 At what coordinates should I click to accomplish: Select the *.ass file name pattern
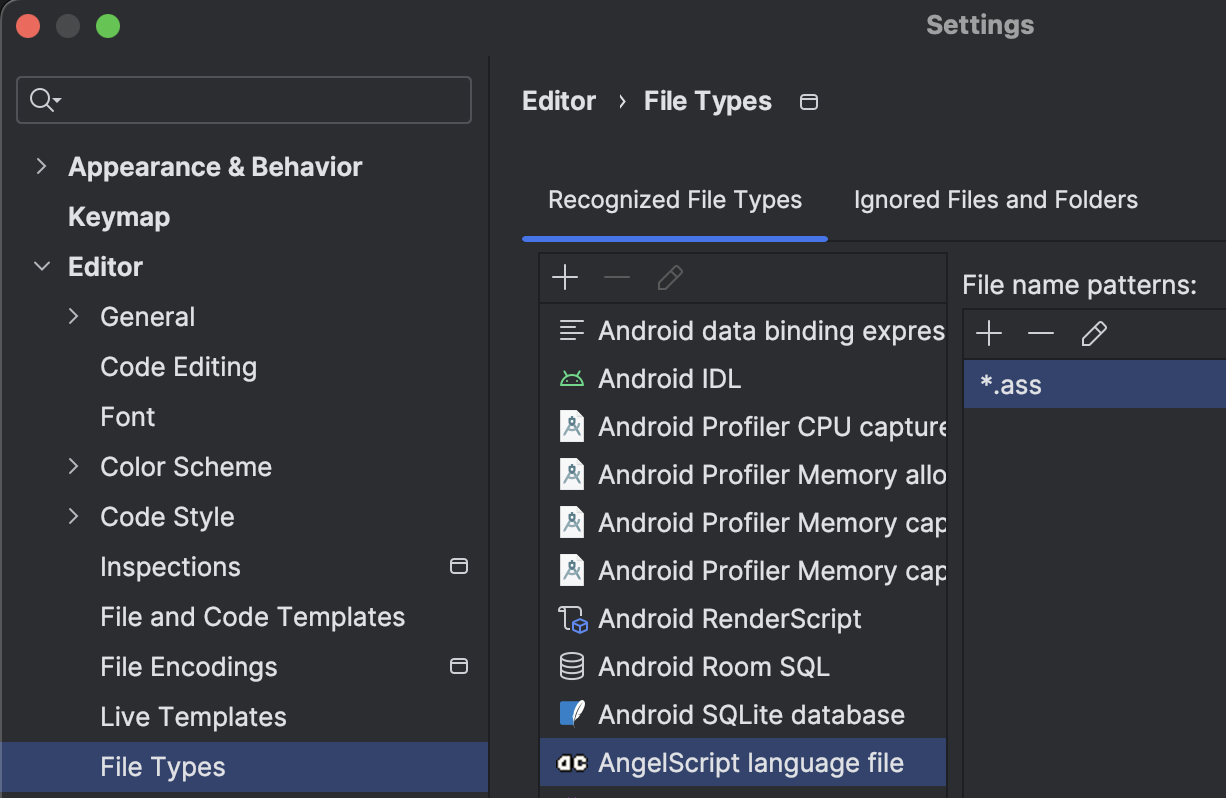(1095, 385)
